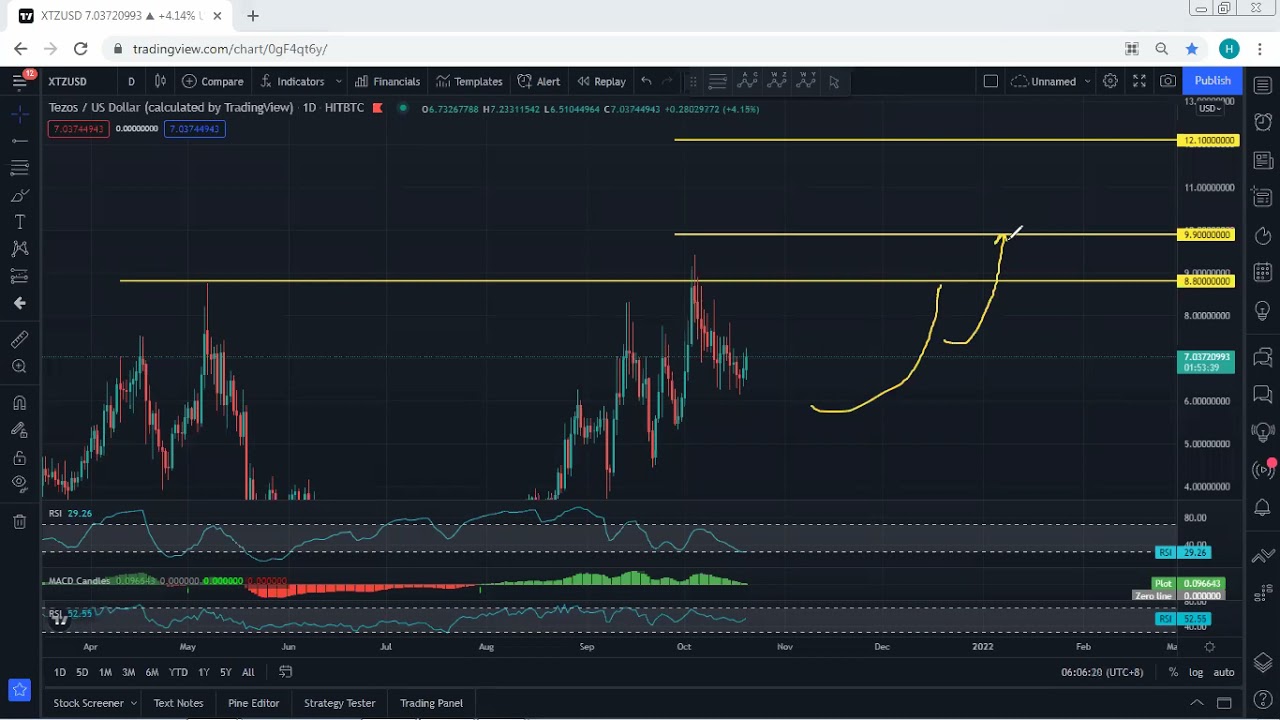Undo last chart action
This screenshot has width=1280, height=720.
pyautogui.click(x=646, y=82)
